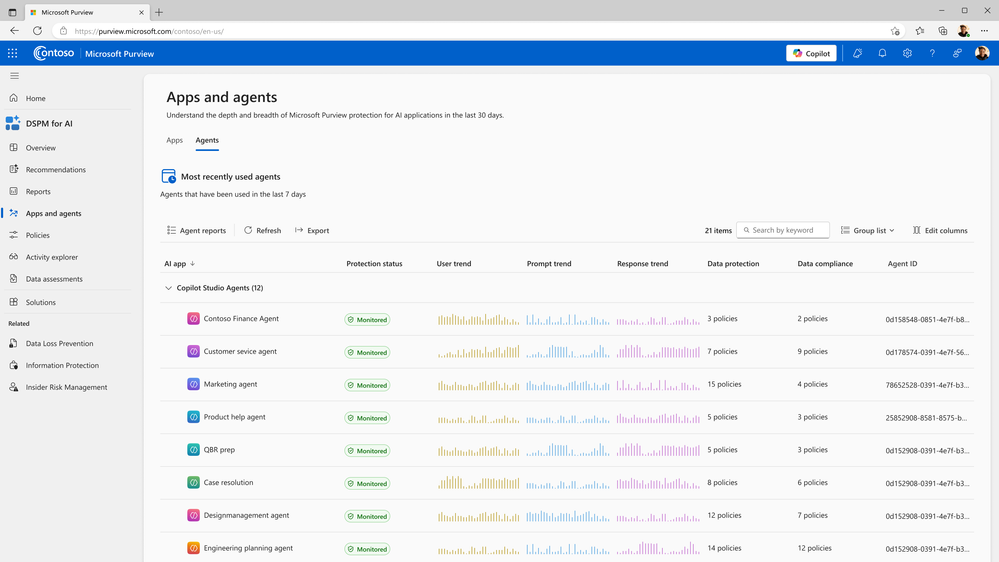This screenshot has width=999, height=562.
Task: Switch to the Apps tab
Action: pos(175,140)
